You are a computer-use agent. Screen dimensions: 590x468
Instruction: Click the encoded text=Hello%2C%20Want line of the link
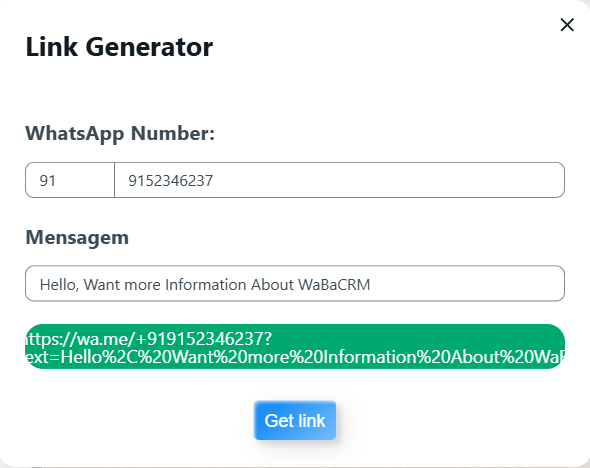pyautogui.click(x=295, y=357)
